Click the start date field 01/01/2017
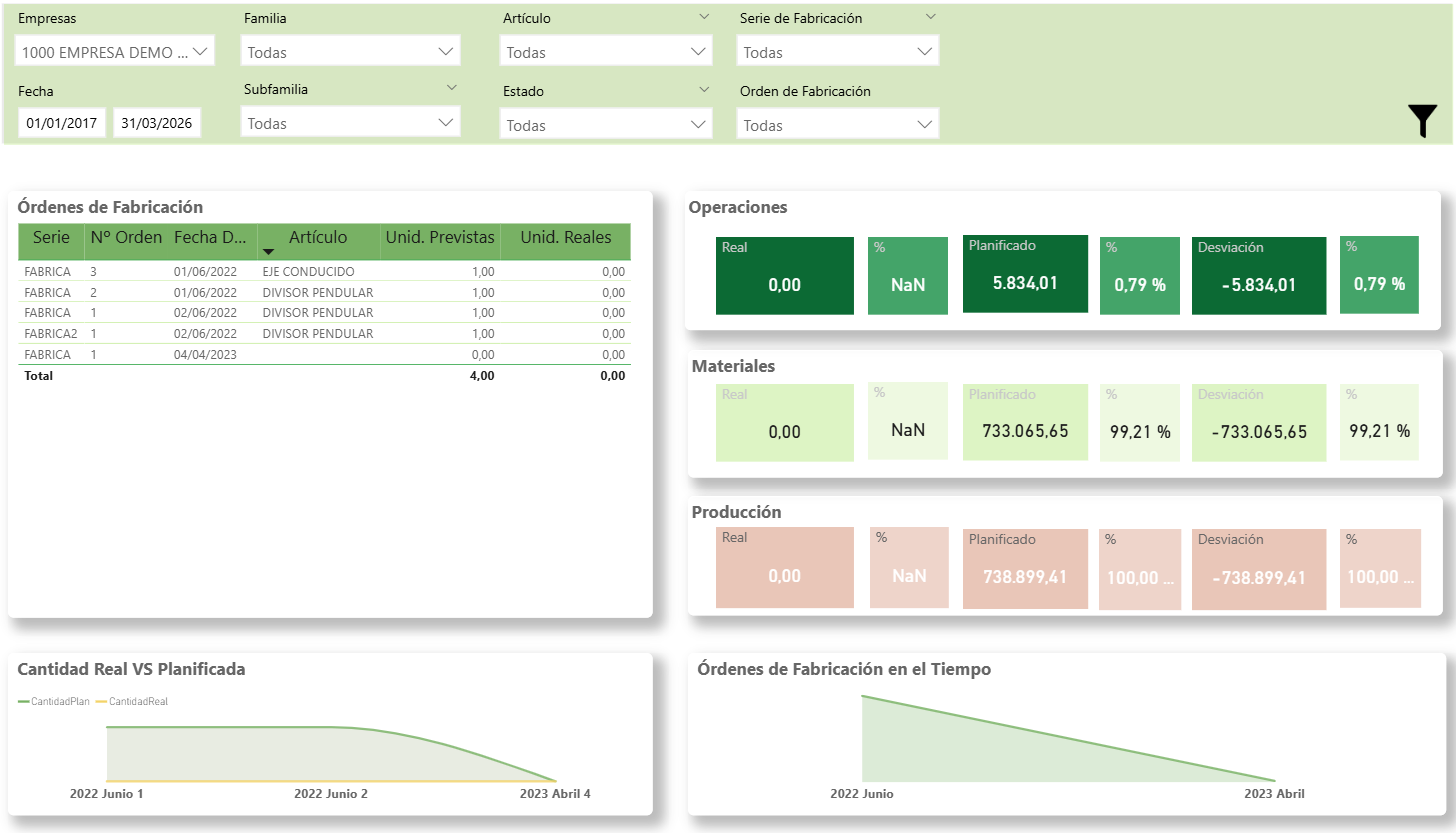1456x833 pixels. coord(62,123)
